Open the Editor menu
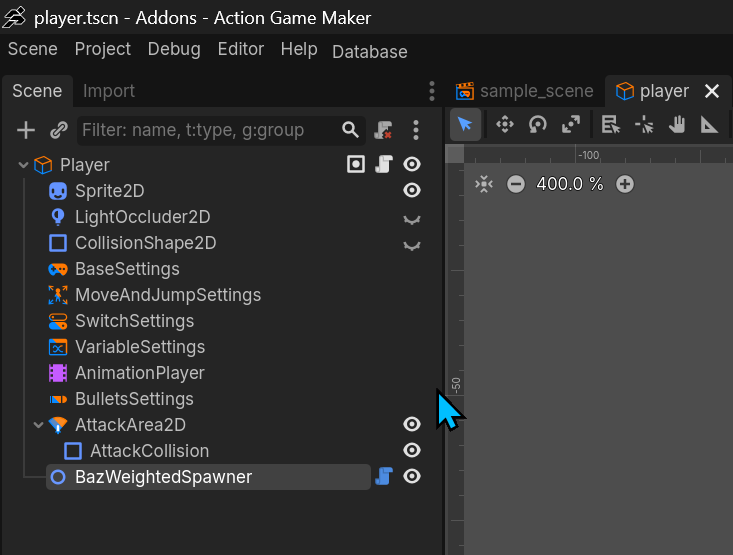The image size is (733, 555). tap(241, 49)
